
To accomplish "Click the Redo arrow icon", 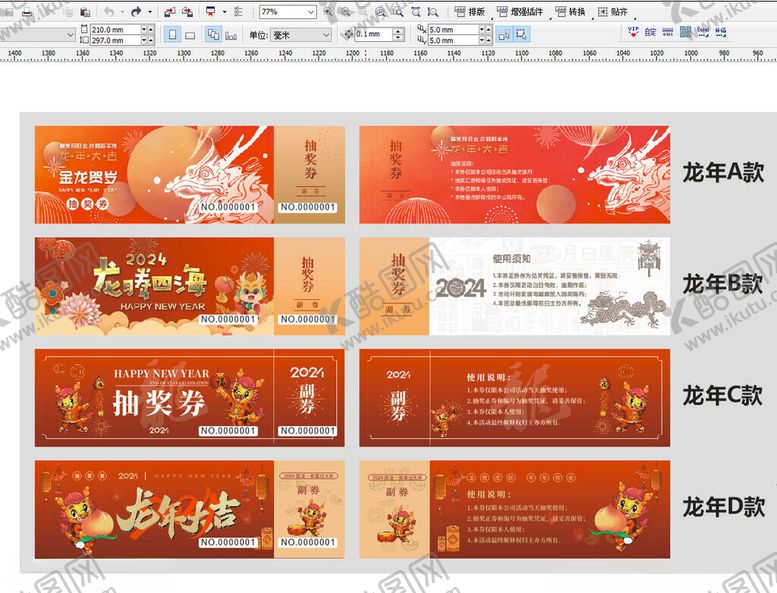I will [x=136, y=12].
